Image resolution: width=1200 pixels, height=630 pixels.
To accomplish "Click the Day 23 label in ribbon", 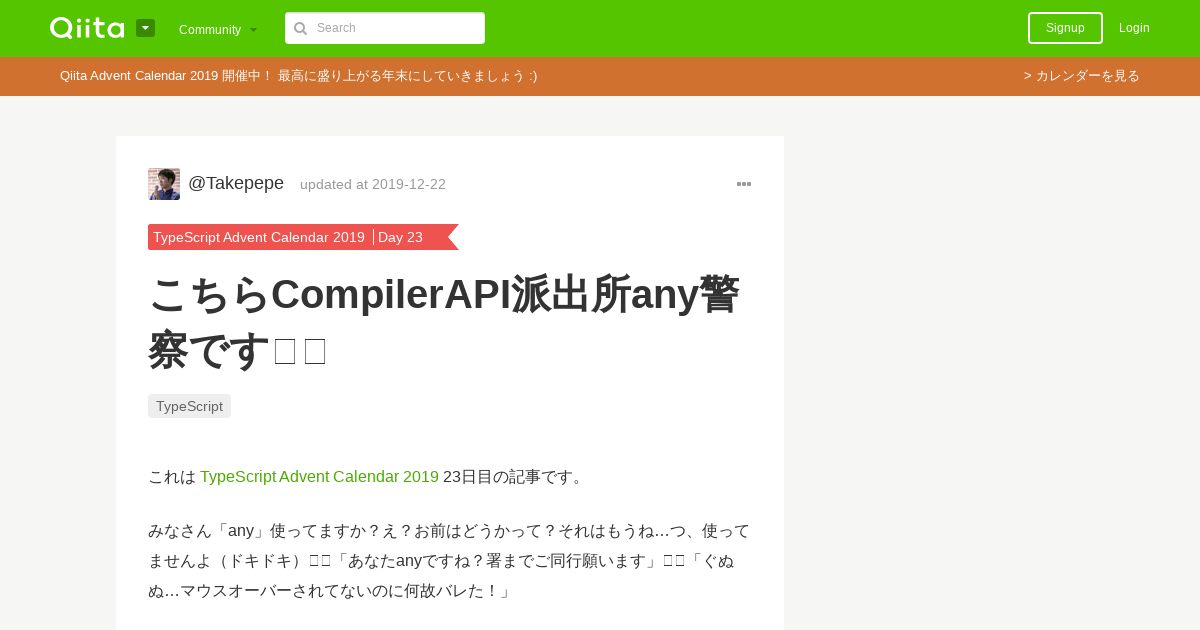I will 400,237.
